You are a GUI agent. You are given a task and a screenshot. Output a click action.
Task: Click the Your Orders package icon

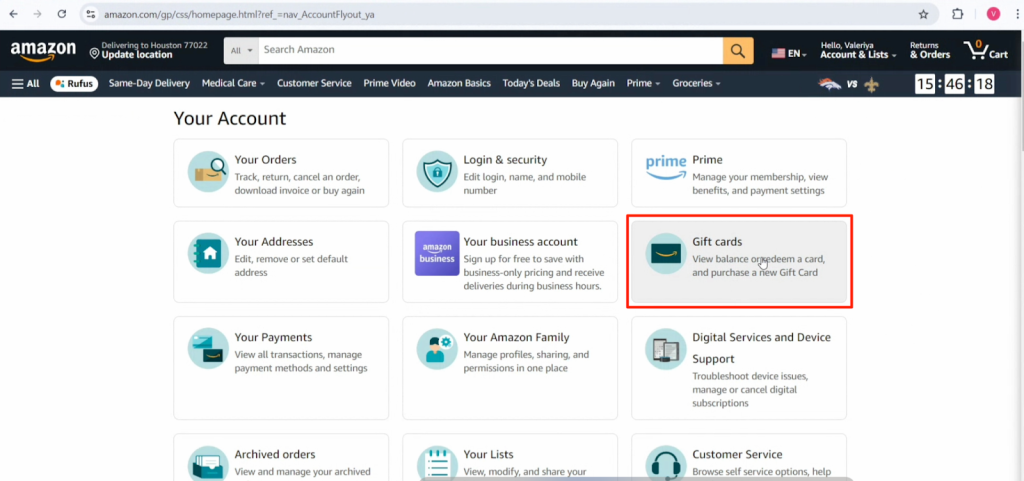(208, 173)
